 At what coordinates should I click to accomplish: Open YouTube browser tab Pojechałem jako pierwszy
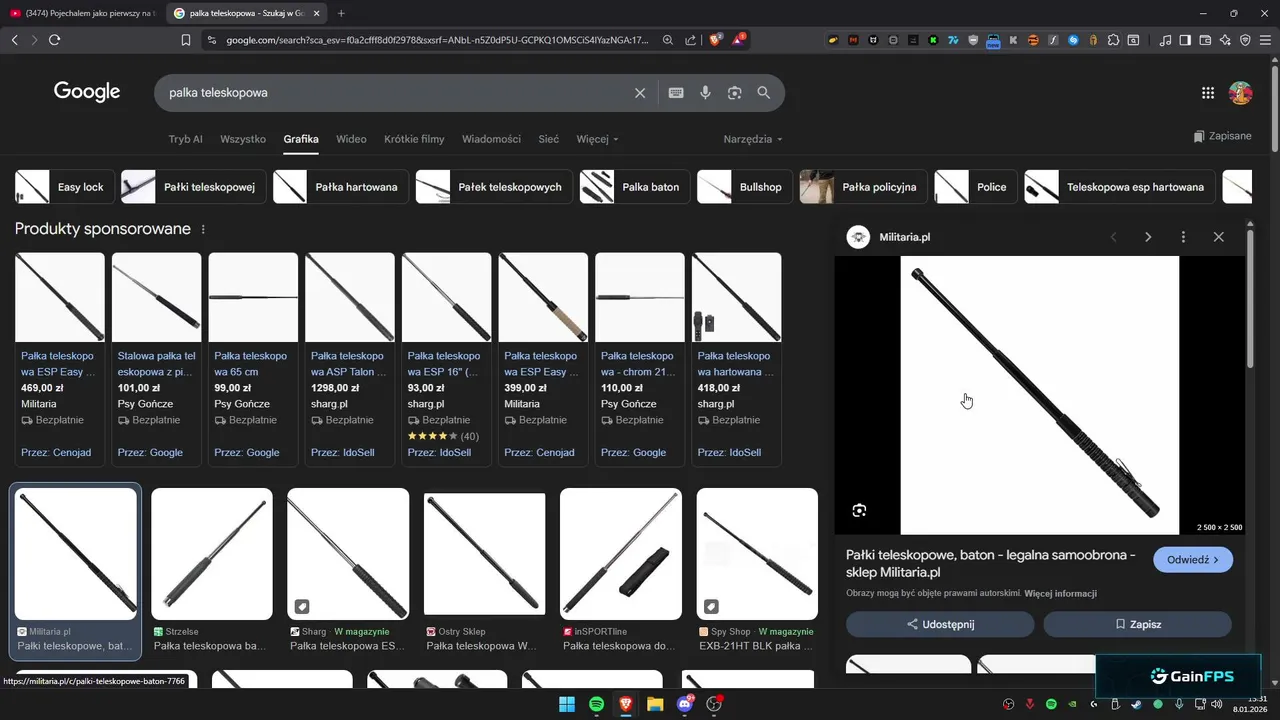click(82, 13)
